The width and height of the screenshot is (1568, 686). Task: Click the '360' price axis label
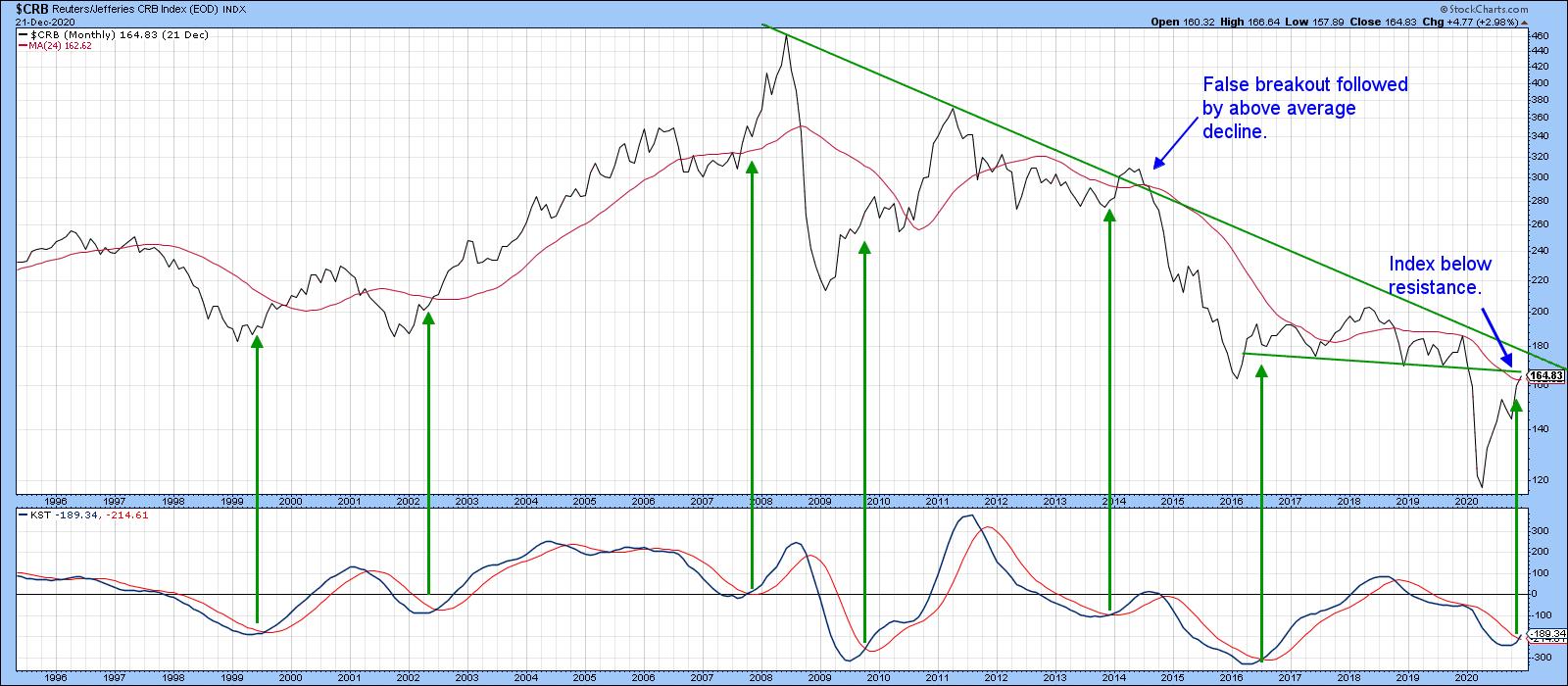(1538, 119)
